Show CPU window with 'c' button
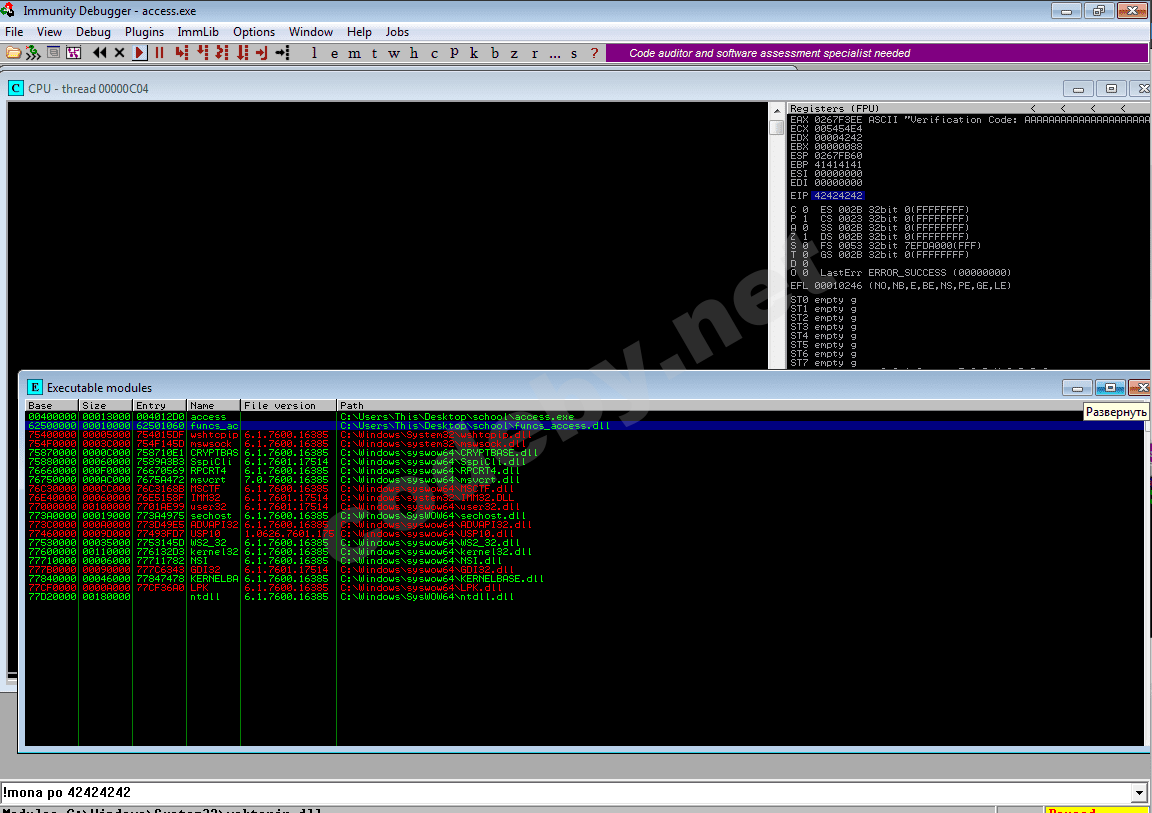Viewport: 1152px width, 813px height. 434,53
